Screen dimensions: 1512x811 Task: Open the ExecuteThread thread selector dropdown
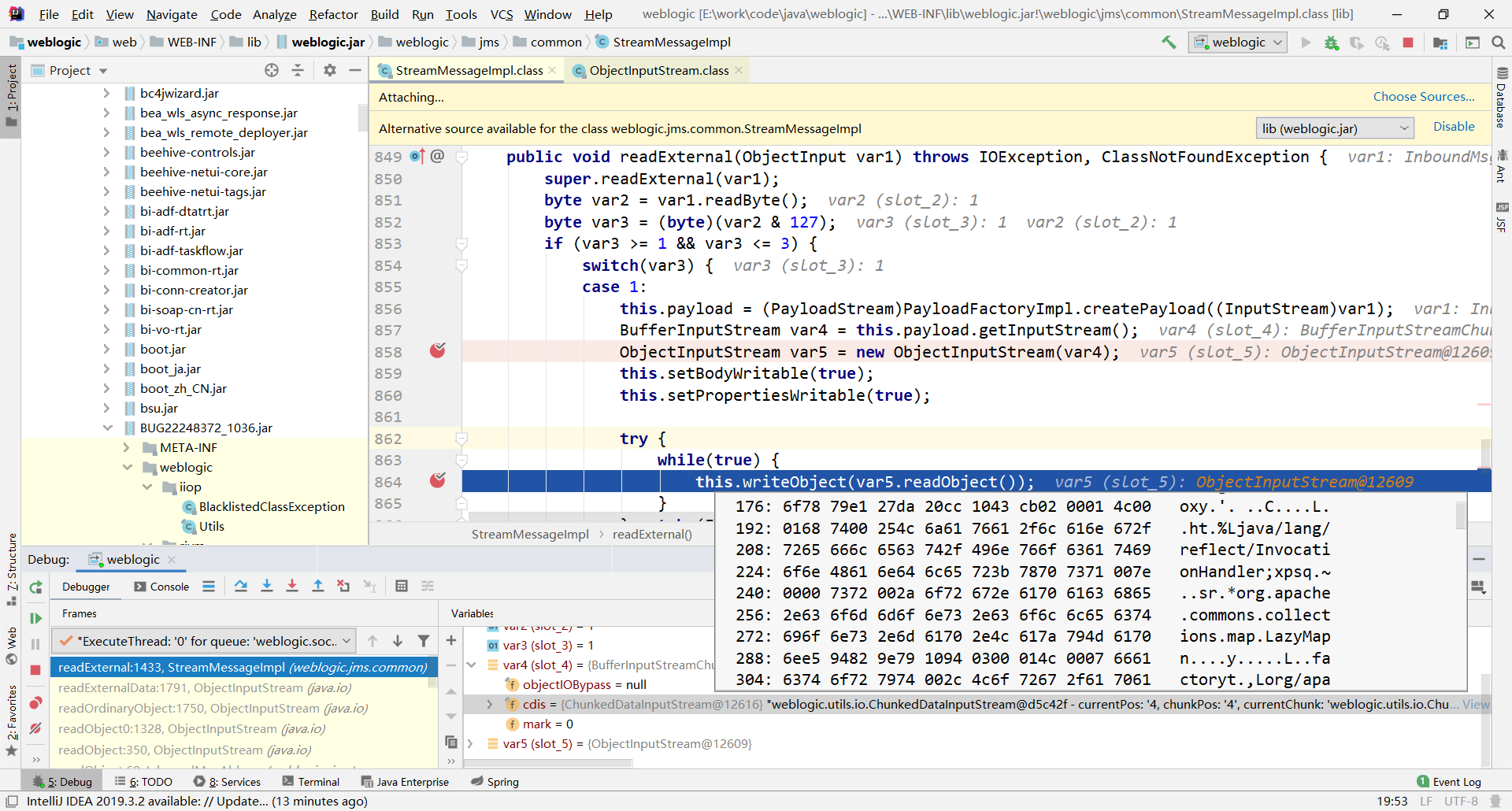click(204, 641)
